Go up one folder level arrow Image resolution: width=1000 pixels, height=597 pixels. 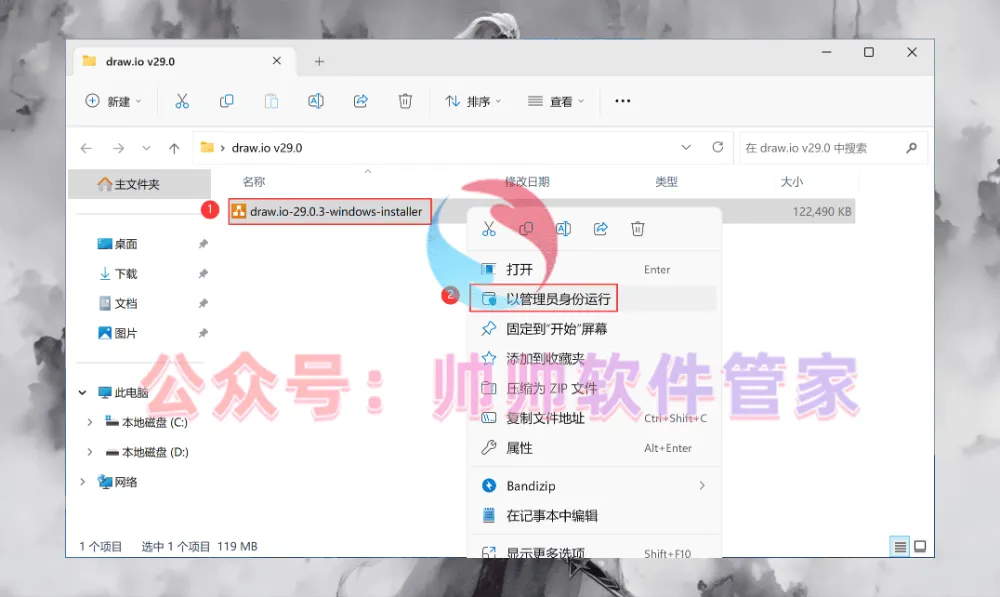point(174,148)
